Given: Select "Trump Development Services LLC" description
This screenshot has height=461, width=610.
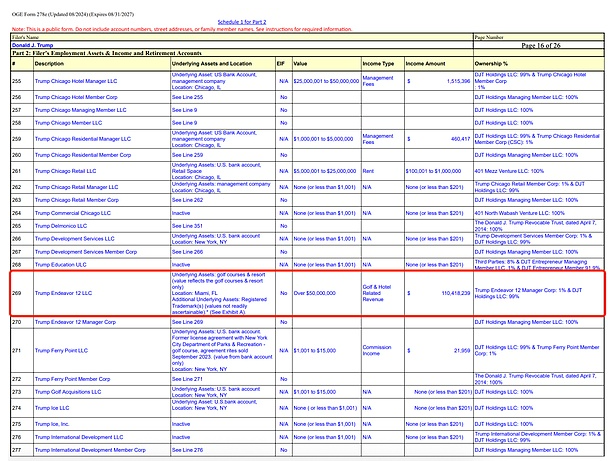Looking at the screenshot, I should point(75,238).
